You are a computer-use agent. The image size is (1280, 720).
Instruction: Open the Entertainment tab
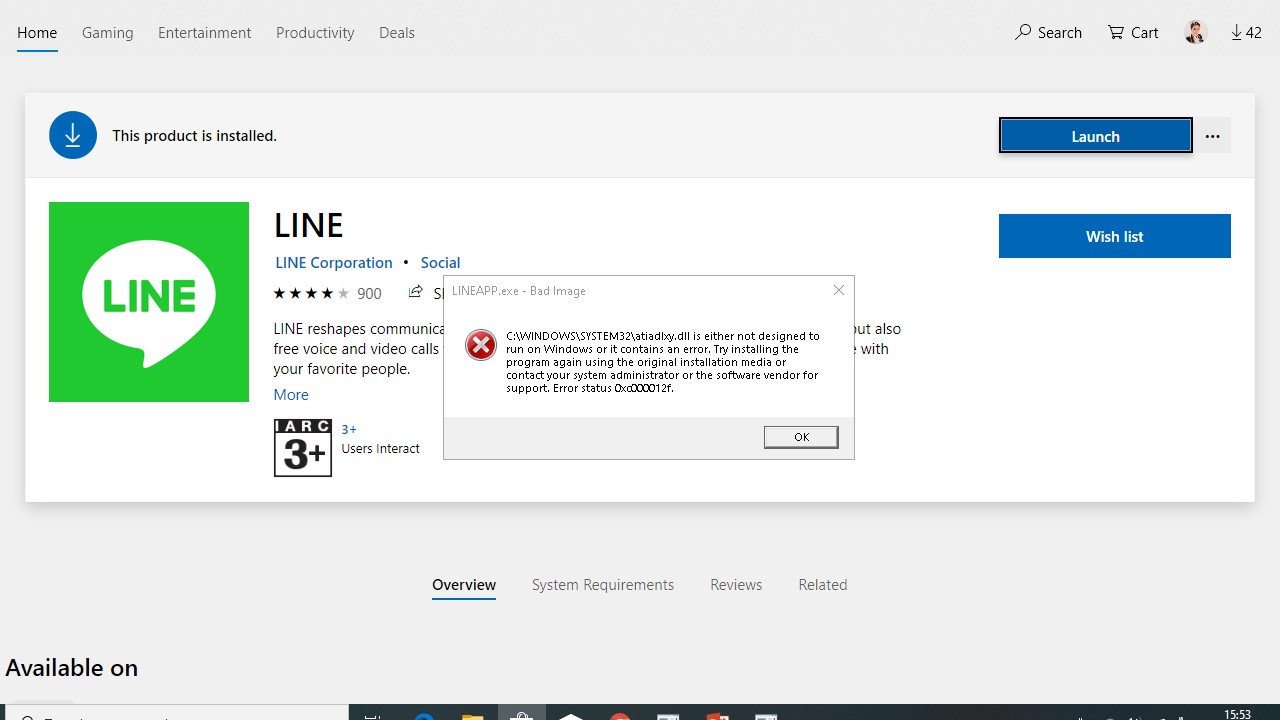coord(204,32)
